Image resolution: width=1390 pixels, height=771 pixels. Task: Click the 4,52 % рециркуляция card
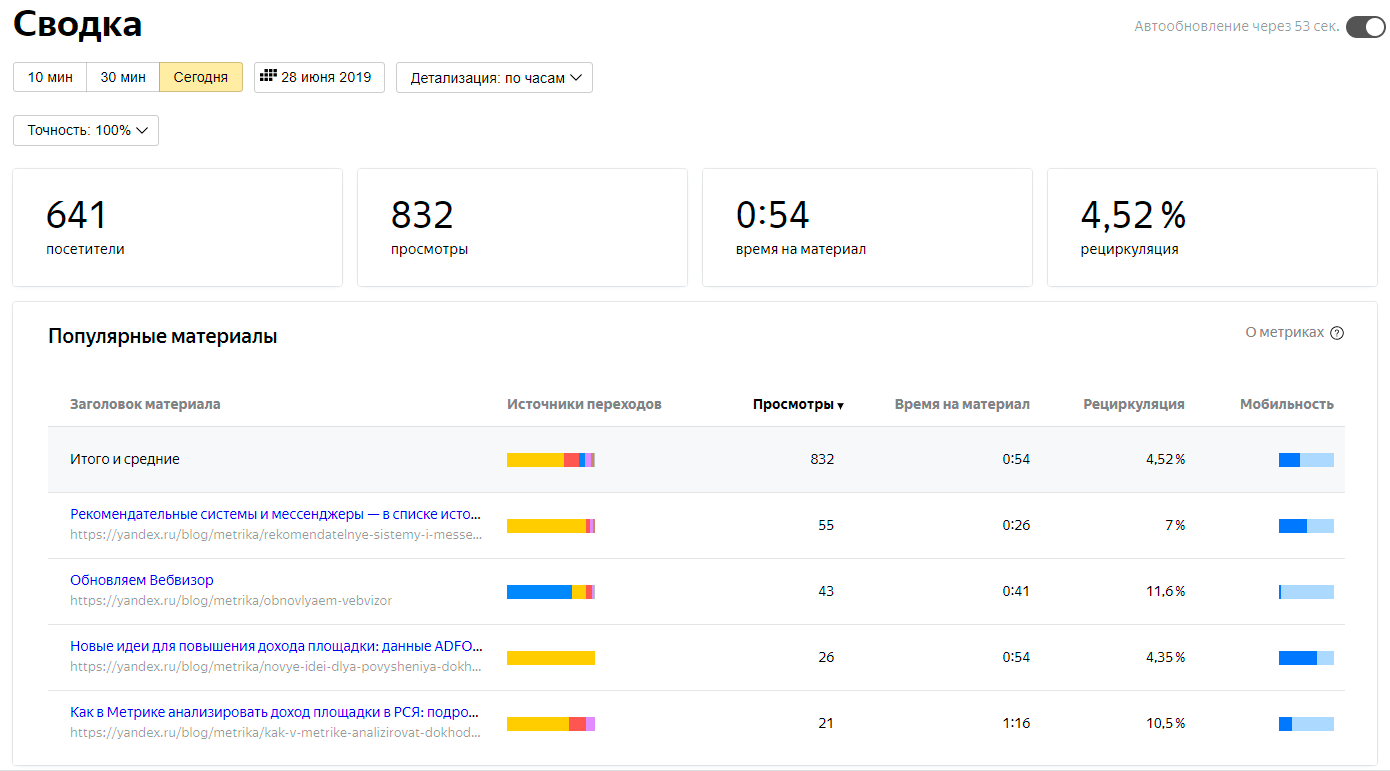(1212, 228)
